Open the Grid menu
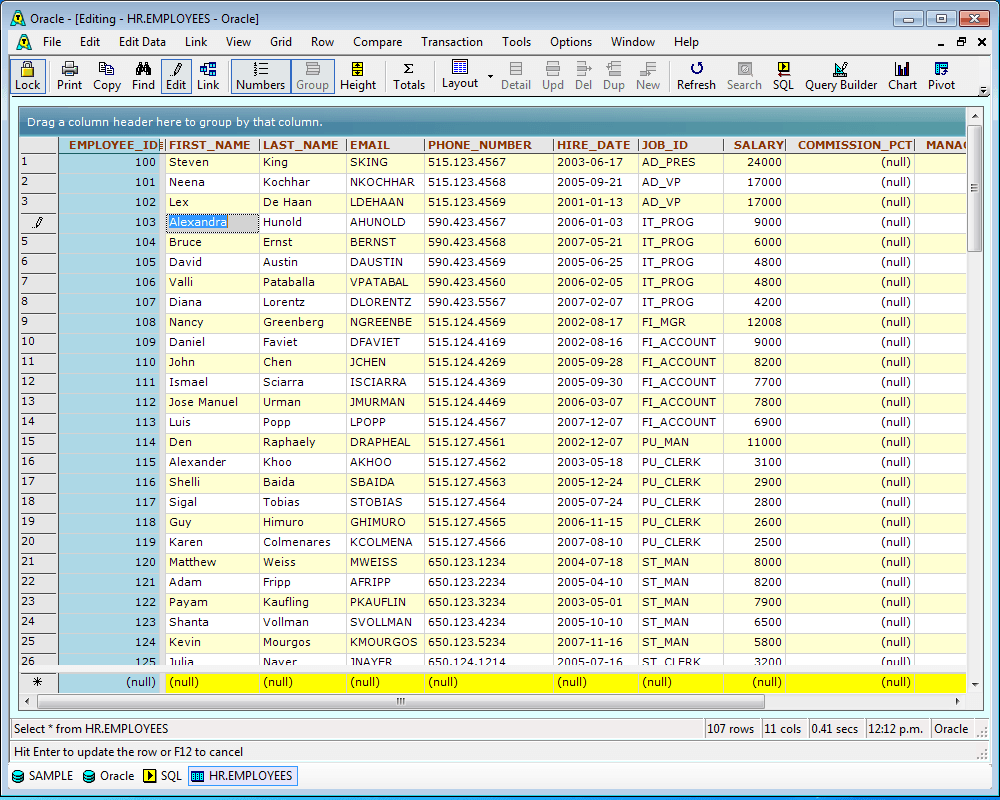Image resolution: width=1000 pixels, height=800 pixels. 281,42
